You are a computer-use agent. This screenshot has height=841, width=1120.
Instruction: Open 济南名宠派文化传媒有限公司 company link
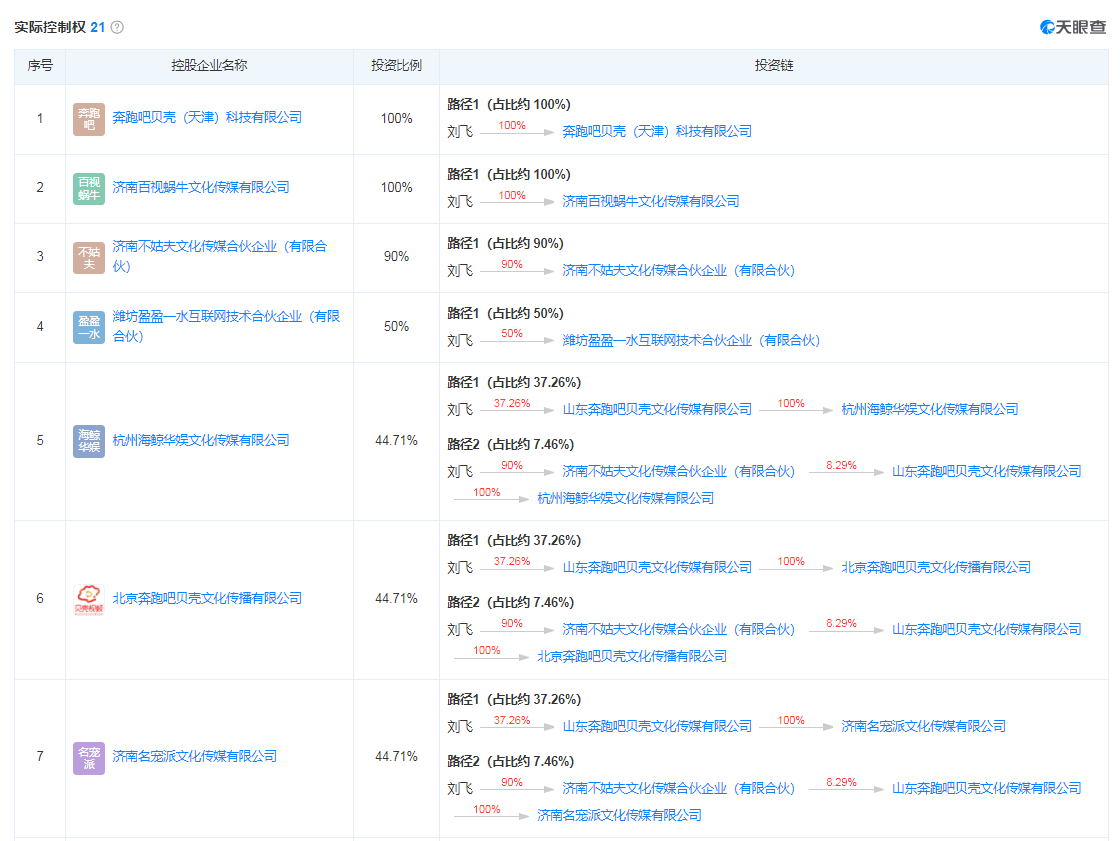196,757
